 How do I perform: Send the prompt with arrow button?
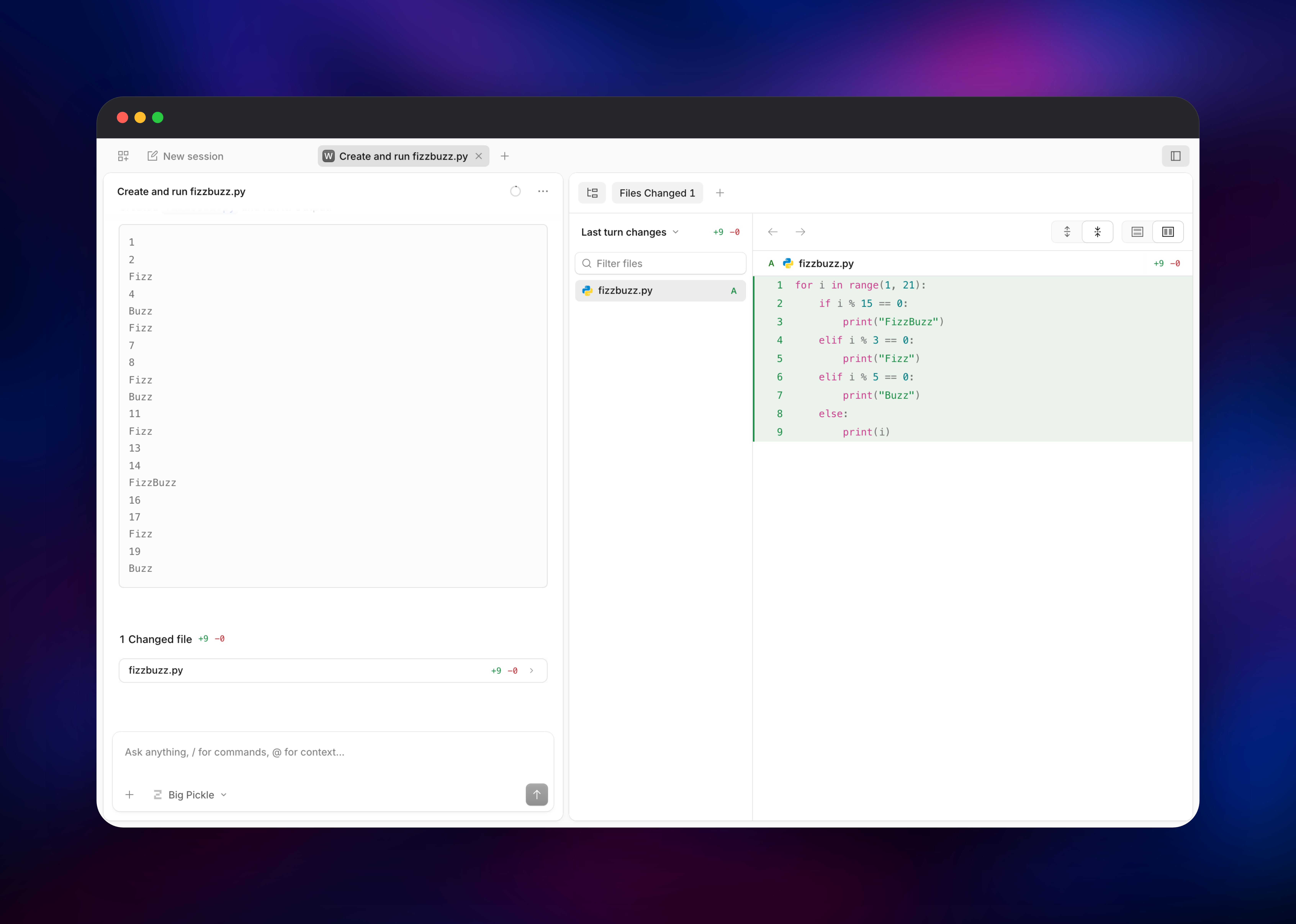tap(537, 794)
